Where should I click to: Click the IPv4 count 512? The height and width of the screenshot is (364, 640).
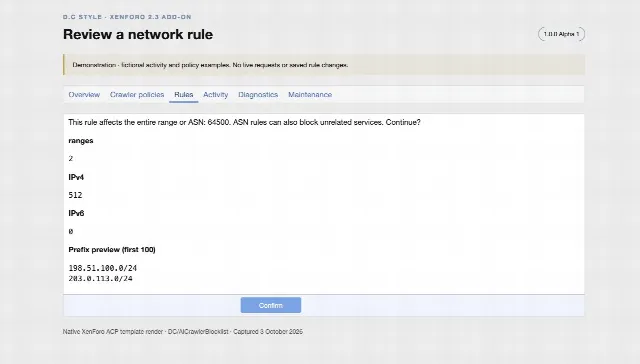click(75, 195)
